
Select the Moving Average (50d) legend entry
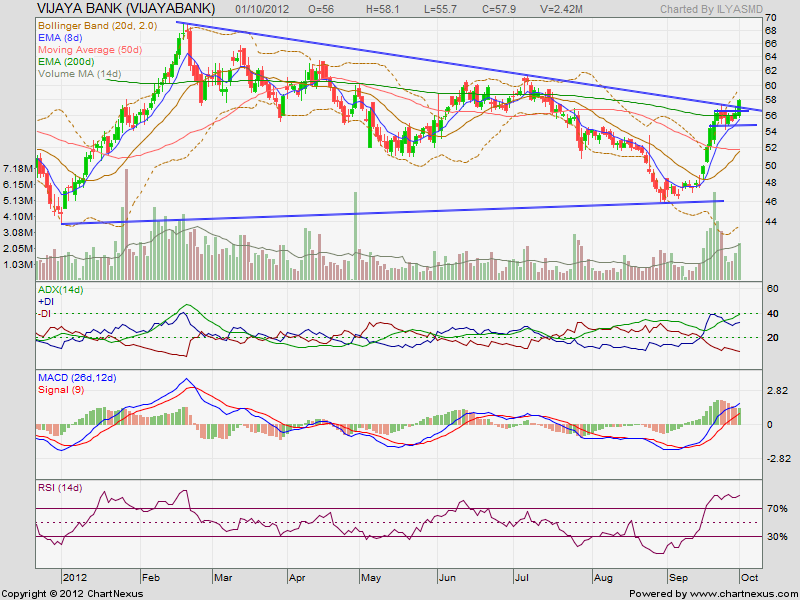tap(90, 50)
